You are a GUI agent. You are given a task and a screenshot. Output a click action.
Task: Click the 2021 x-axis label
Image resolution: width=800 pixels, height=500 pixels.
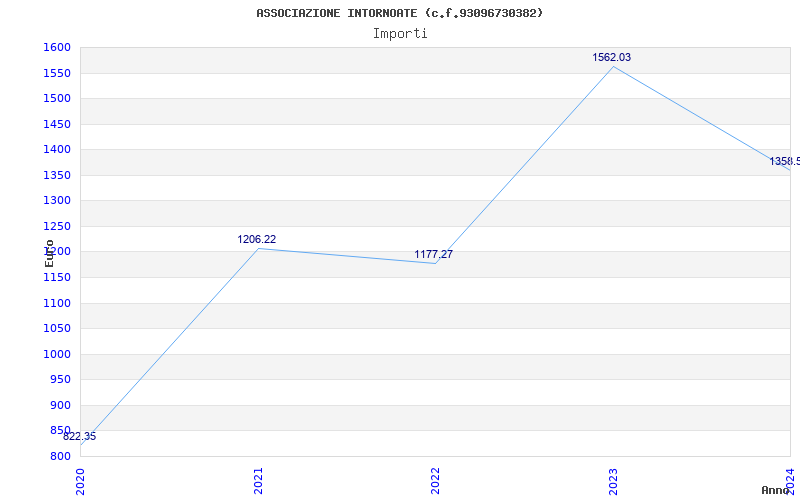pyautogui.click(x=258, y=481)
